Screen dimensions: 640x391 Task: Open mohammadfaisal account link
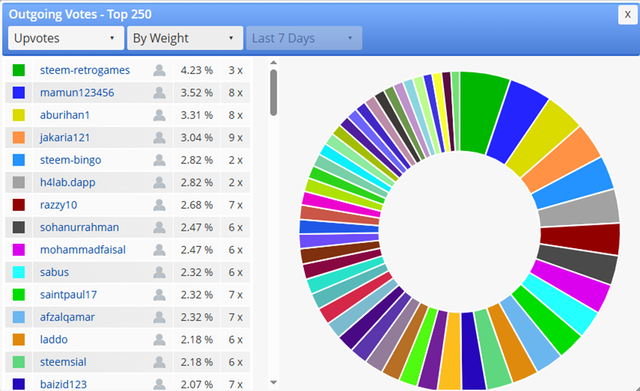(83, 250)
